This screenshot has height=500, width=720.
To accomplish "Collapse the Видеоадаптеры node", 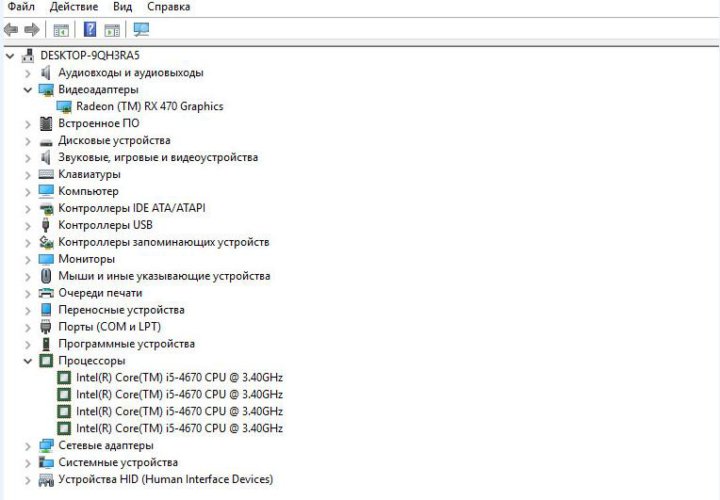I will pos(28,90).
